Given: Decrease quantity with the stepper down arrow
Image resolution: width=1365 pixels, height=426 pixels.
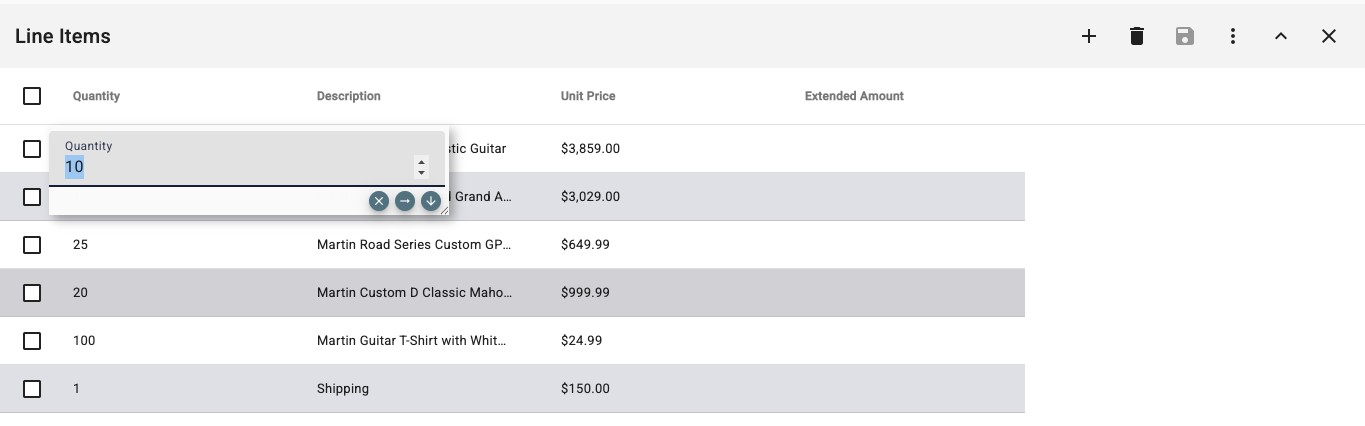Looking at the screenshot, I should pyautogui.click(x=421, y=173).
